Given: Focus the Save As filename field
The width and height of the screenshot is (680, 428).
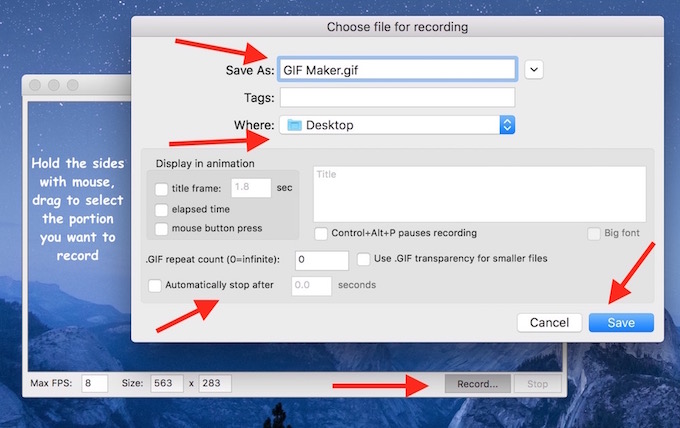Looking at the screenshot, I should (x=397, y=69).
